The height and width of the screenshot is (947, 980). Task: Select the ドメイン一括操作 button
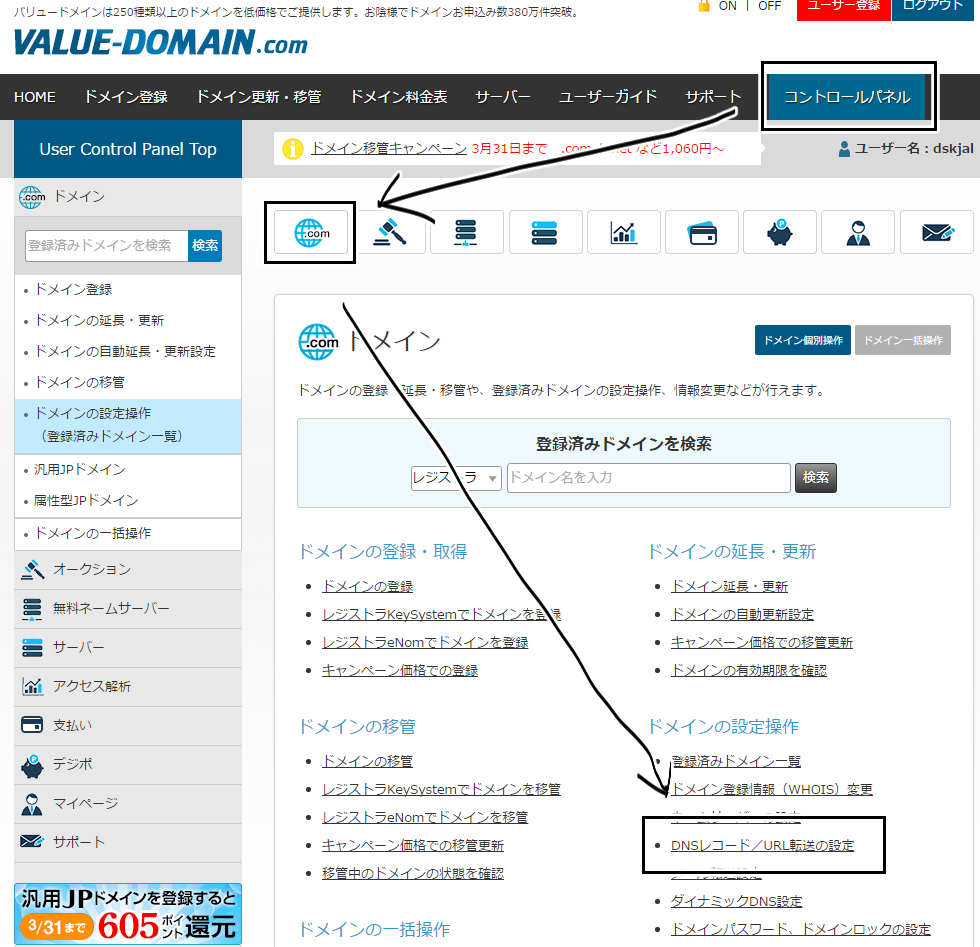pyautogui.click(x=903, y=340)
